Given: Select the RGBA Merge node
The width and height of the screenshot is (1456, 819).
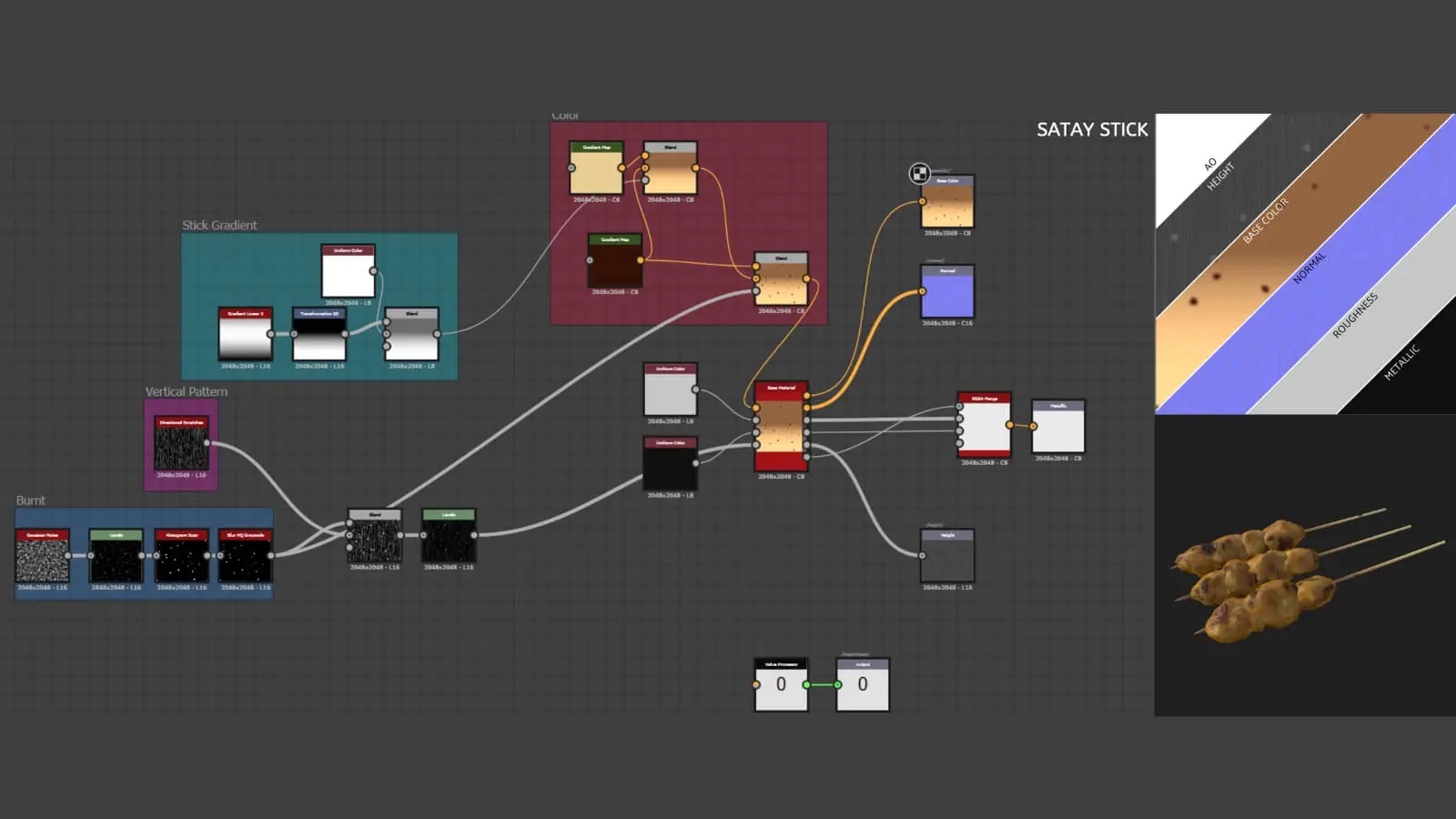Looking at the screenshot, I should point(985,425).
